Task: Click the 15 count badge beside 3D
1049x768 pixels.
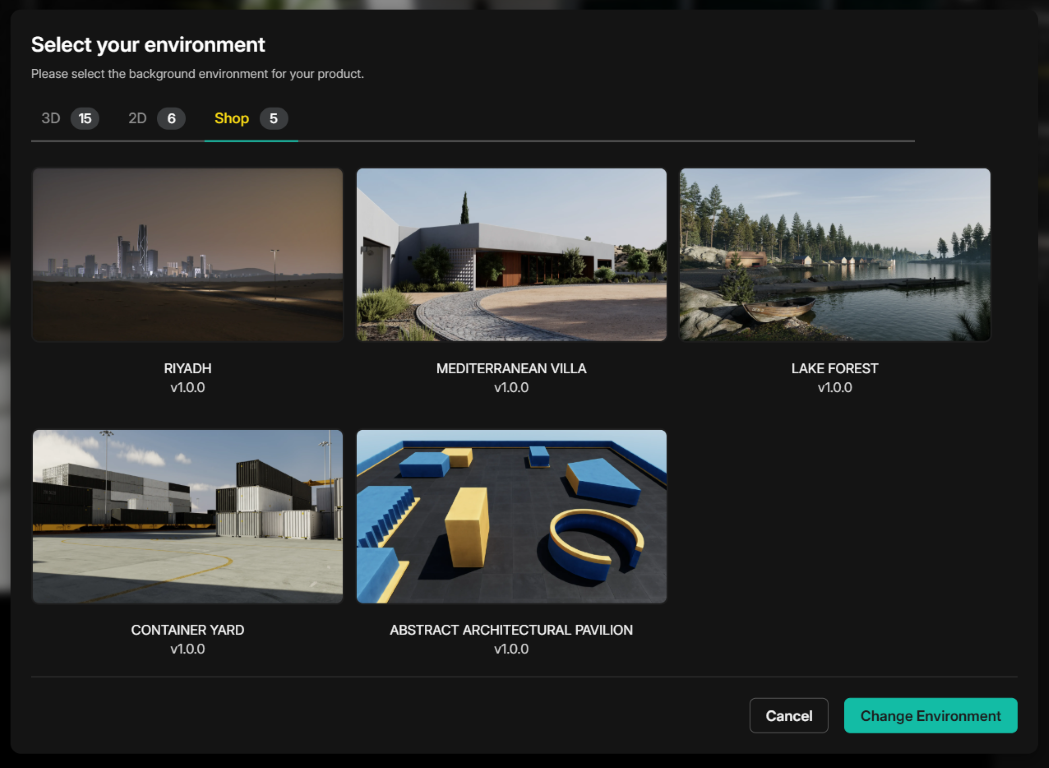Action: tap(85, 119)
